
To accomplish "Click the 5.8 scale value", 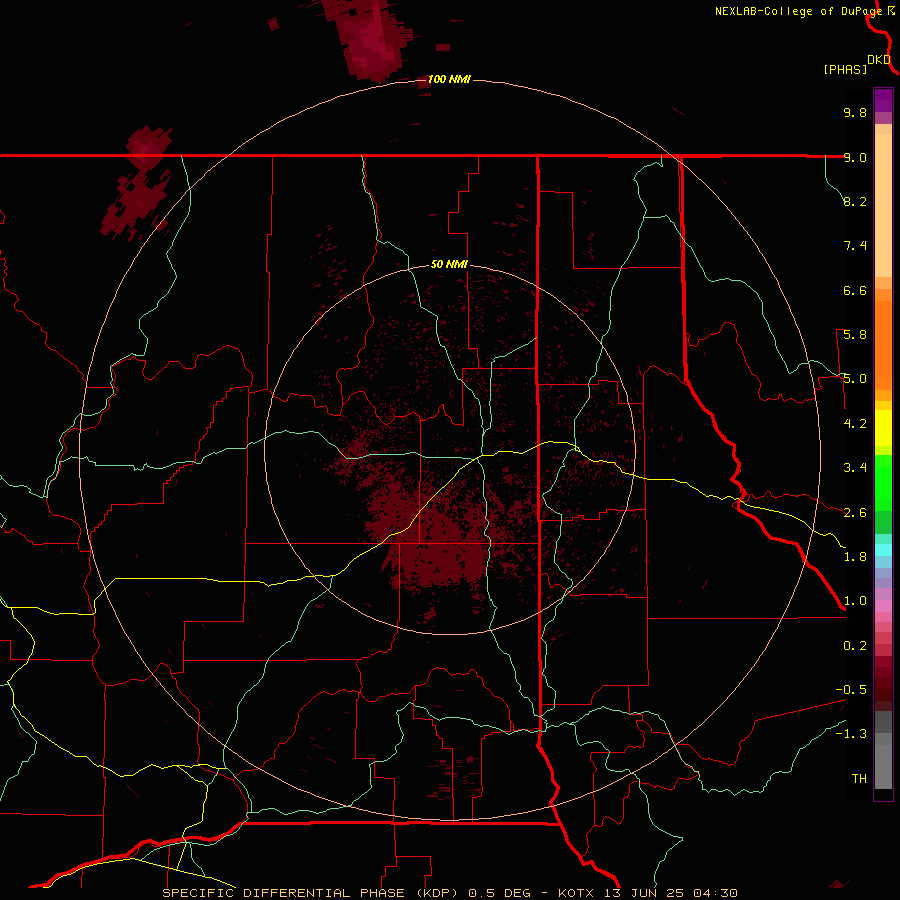I will [855, 335].
